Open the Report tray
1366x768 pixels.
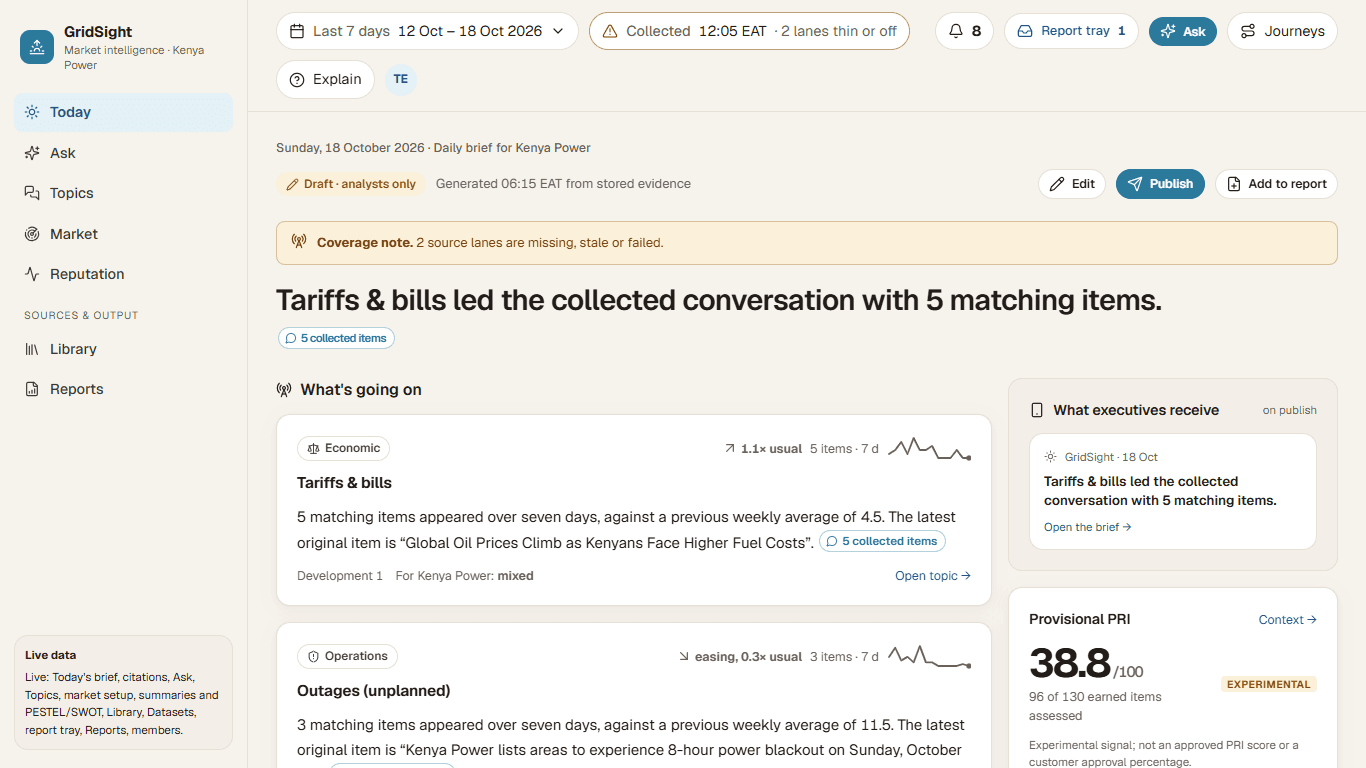click(x=1071, y=31)
